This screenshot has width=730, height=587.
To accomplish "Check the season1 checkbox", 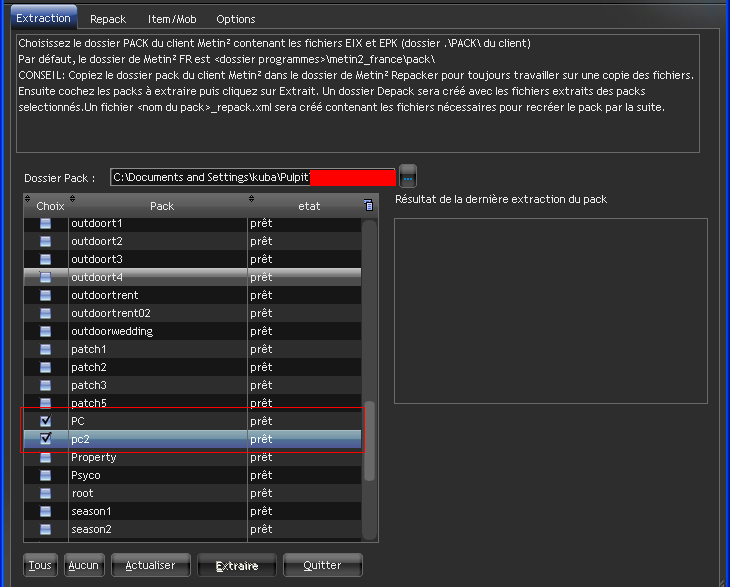I will coord(46,511).
